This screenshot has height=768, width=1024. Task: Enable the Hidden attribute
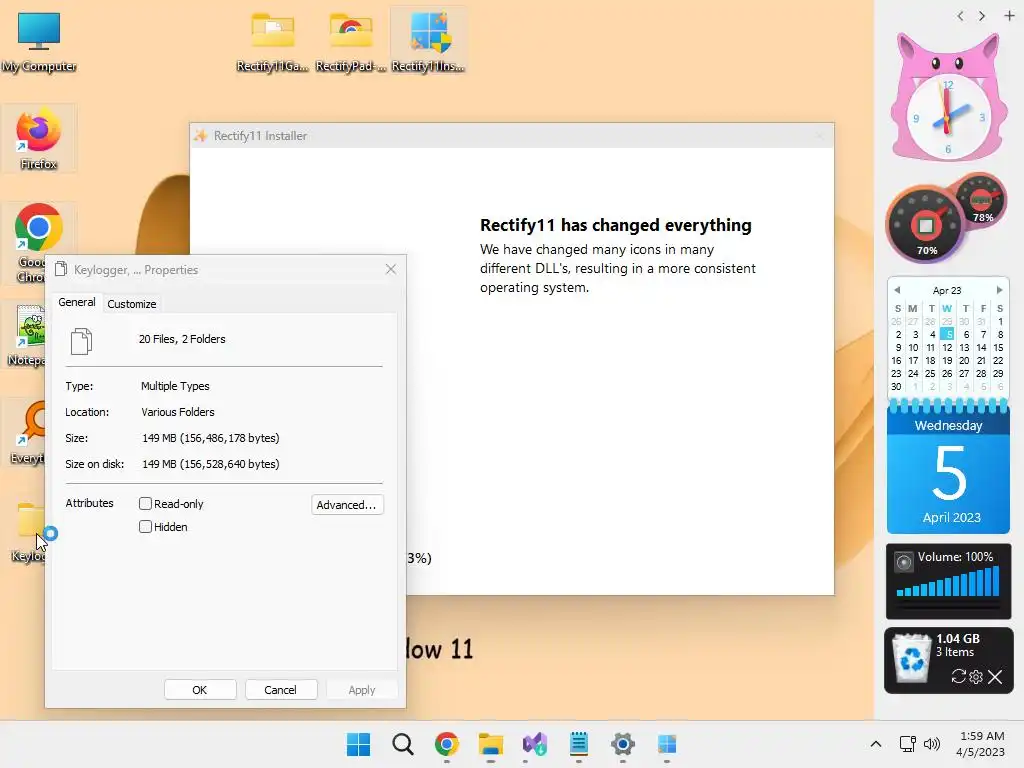pos(145,526)
